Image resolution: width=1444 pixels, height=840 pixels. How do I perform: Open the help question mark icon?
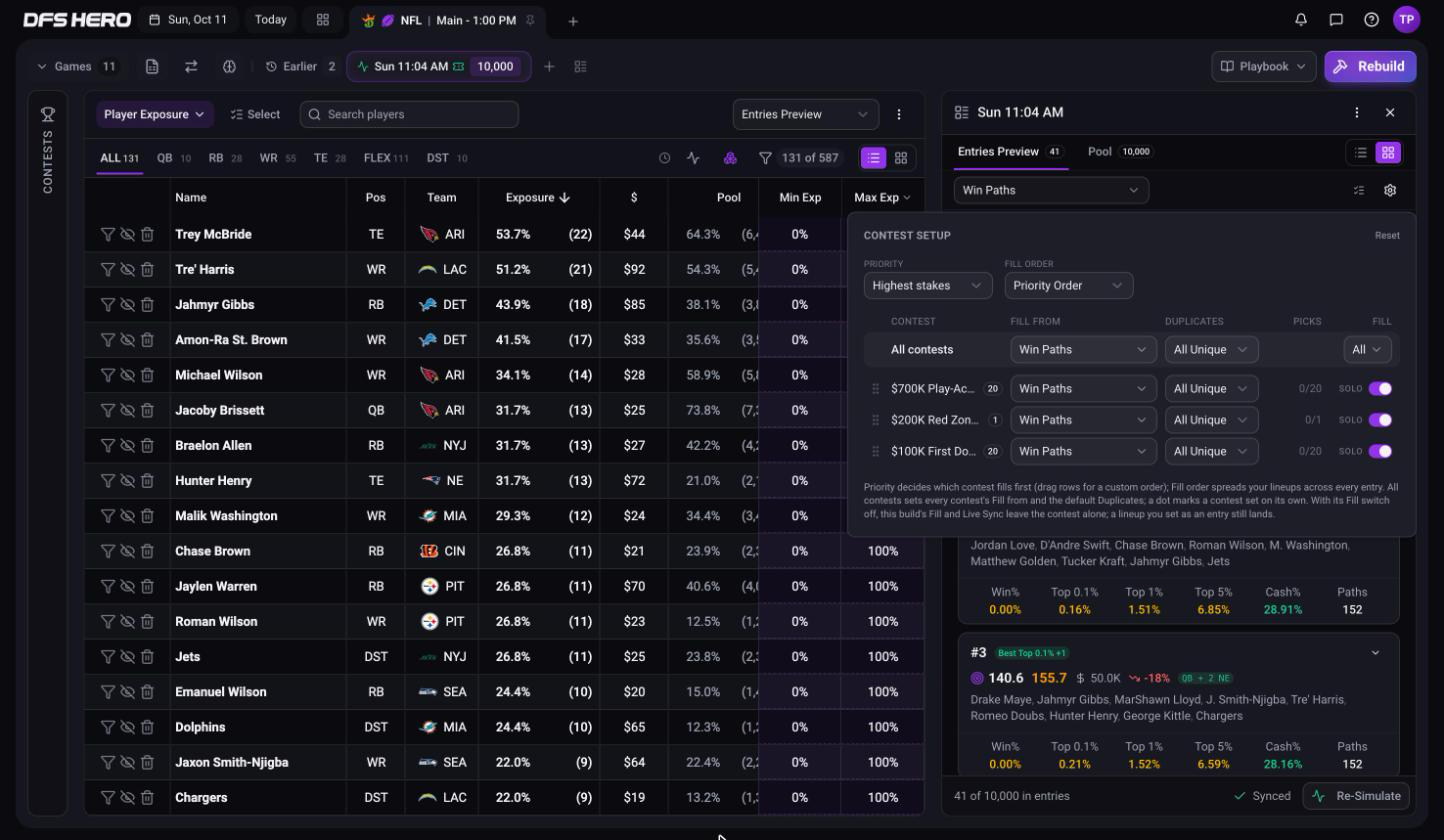click(x=1371, y=19)
